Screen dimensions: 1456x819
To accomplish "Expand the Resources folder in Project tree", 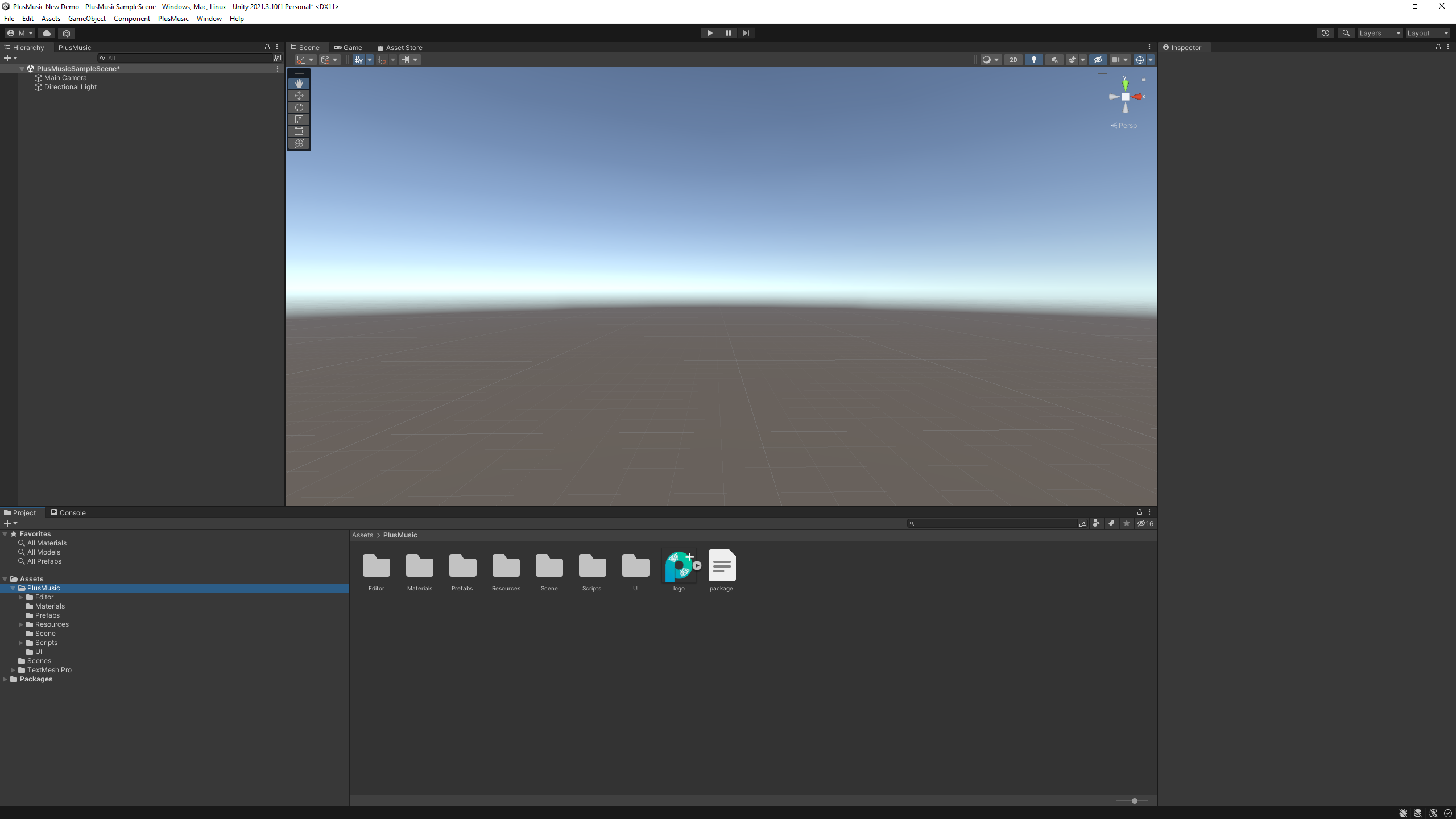I will (21, 624).
